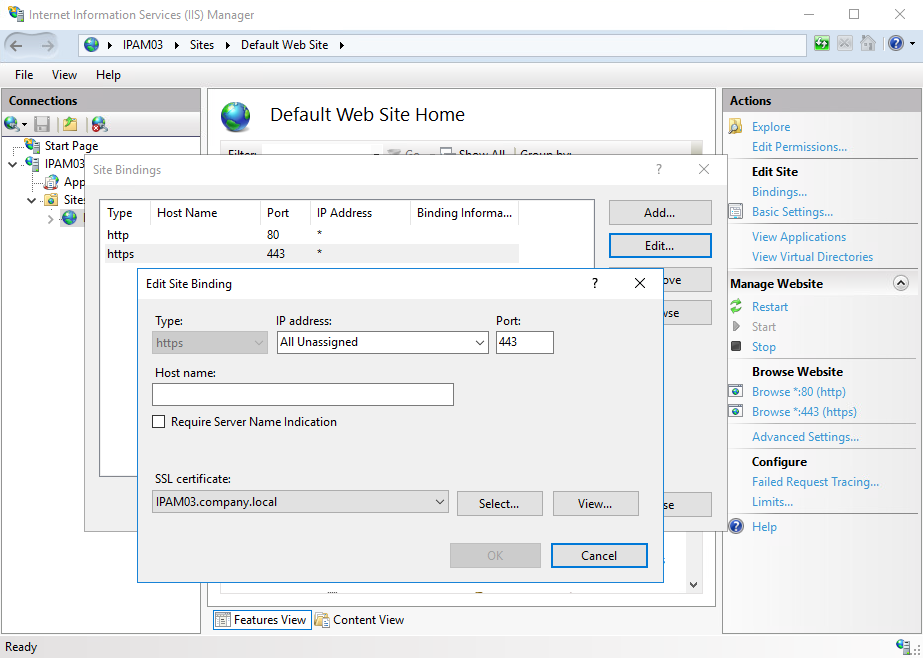Click the Delete Connection icon with red X

[x=98, y=124]
